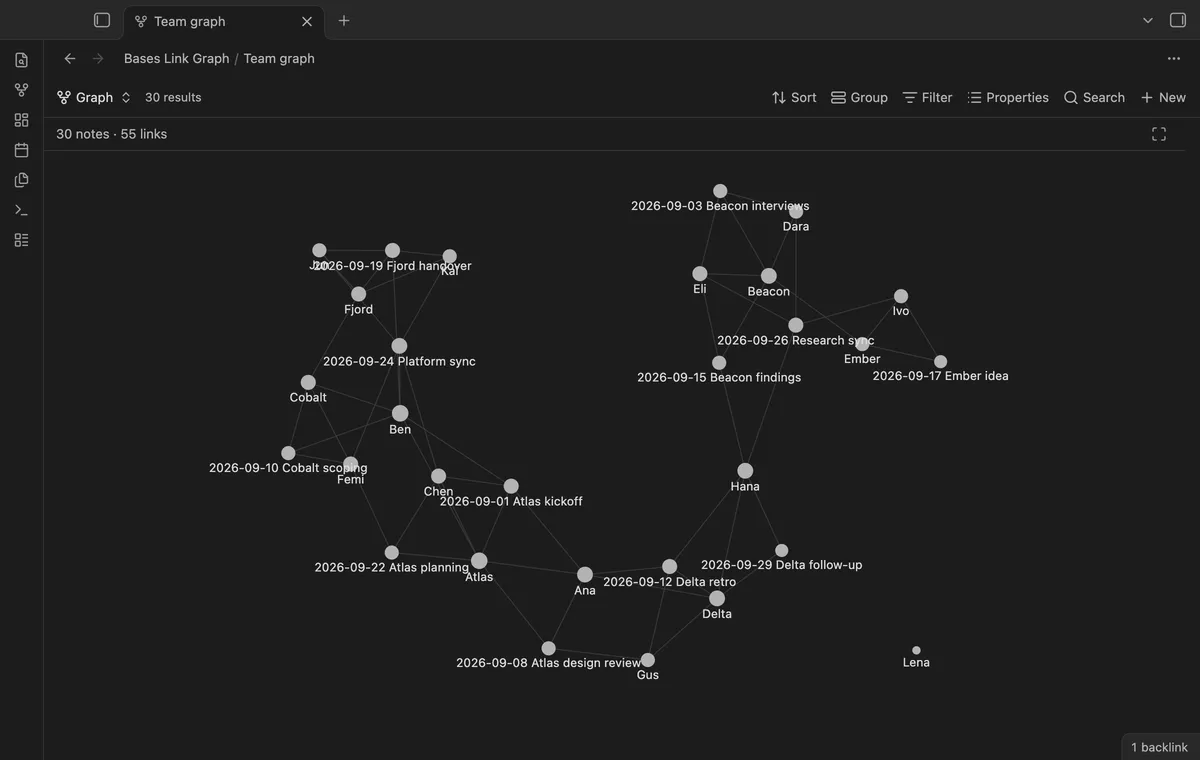Click the 2026-09-29 Delta follow-up node
The height and width of the screenshot is (760, 1200).
pos(782,551)
